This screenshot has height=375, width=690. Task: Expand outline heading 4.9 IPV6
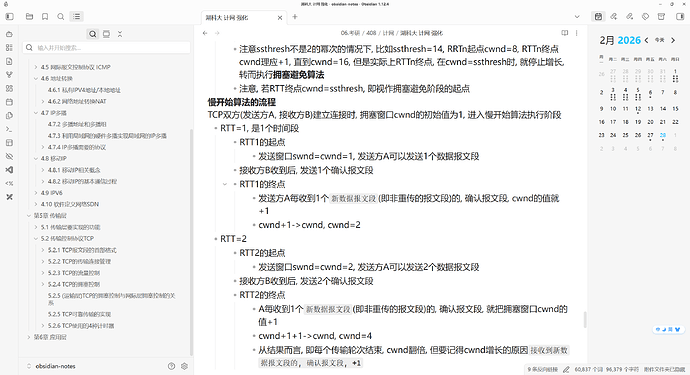tap(36, 193)
